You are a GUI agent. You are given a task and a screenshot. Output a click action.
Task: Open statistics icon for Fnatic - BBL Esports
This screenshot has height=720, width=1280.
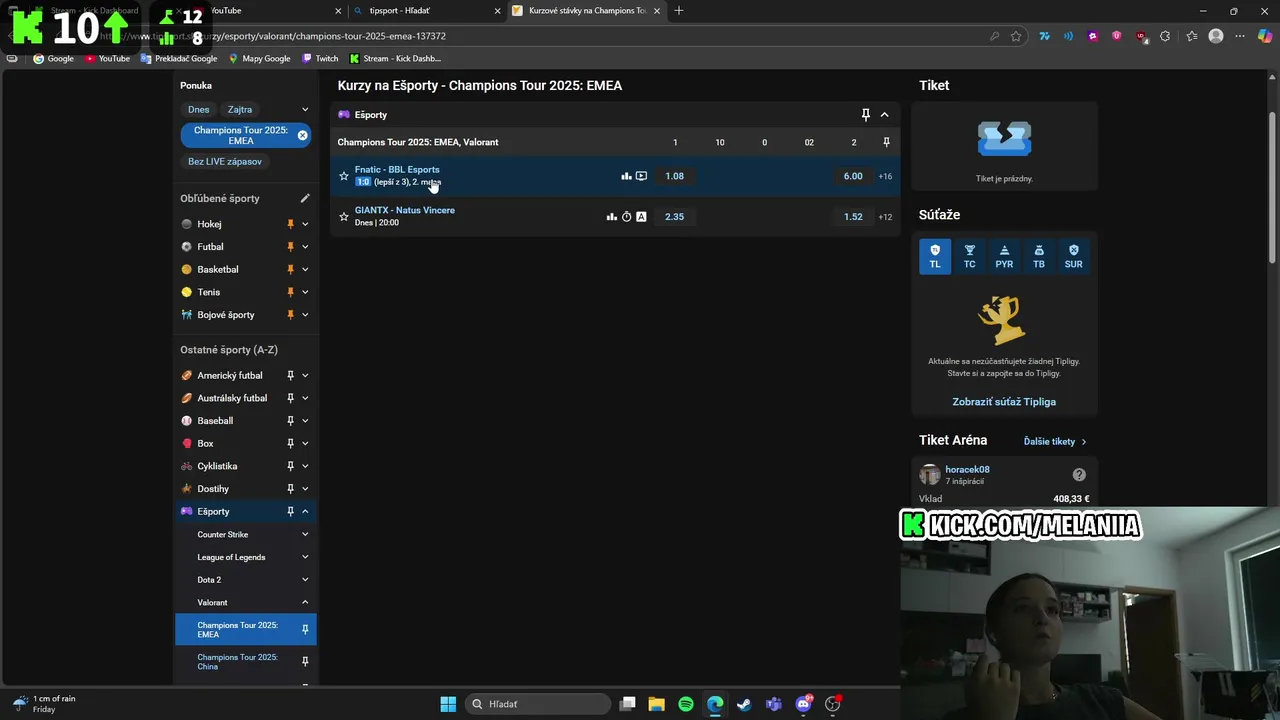click(626, 176)
